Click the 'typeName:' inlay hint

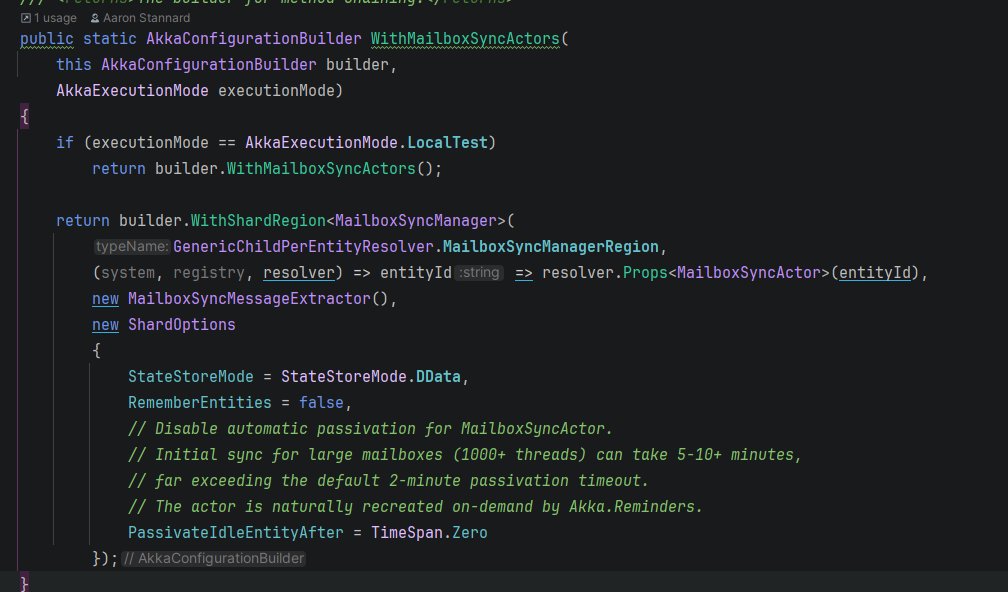[132, 247]
